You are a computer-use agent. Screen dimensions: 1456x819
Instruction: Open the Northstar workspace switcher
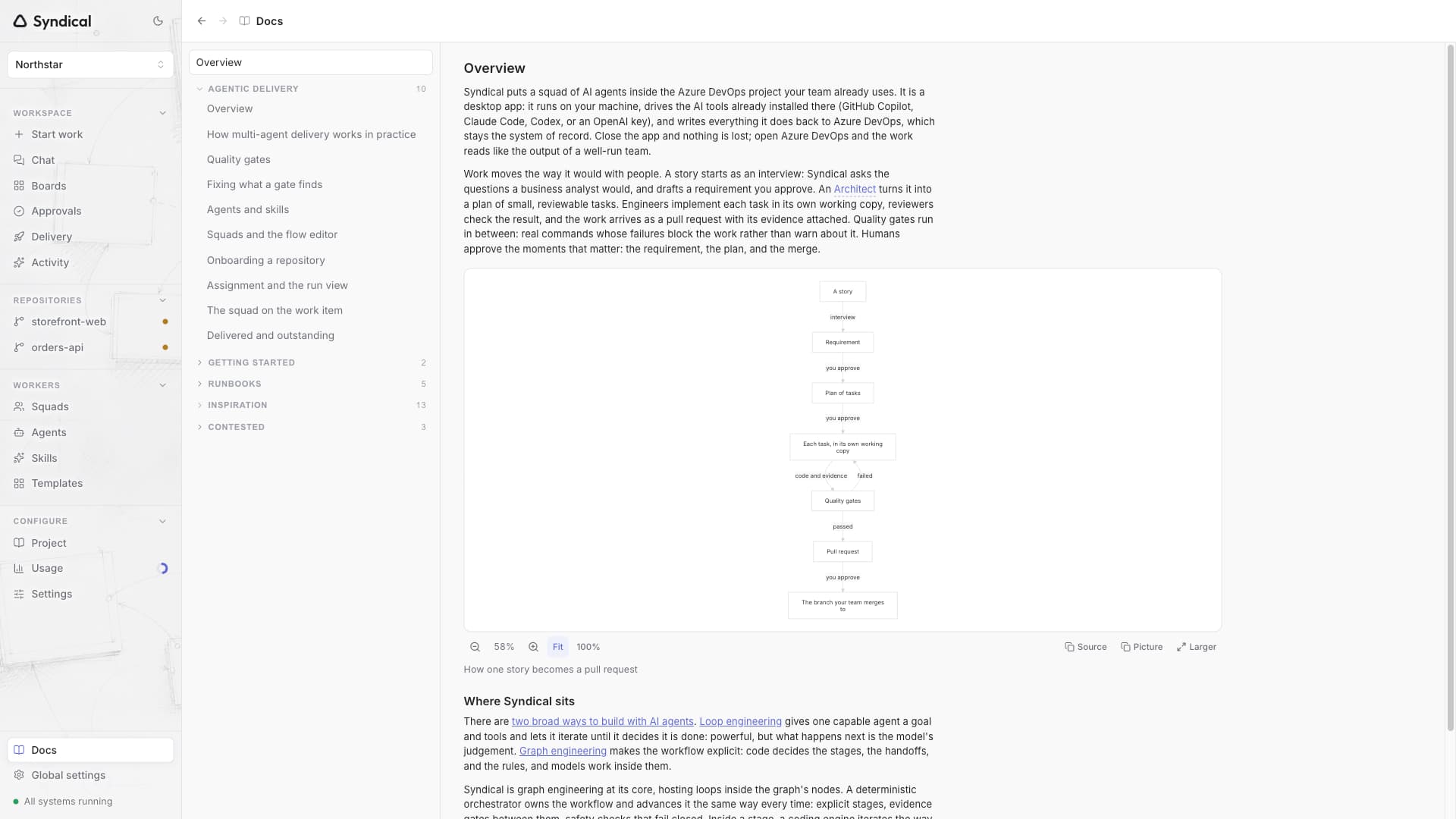(90, 64)
